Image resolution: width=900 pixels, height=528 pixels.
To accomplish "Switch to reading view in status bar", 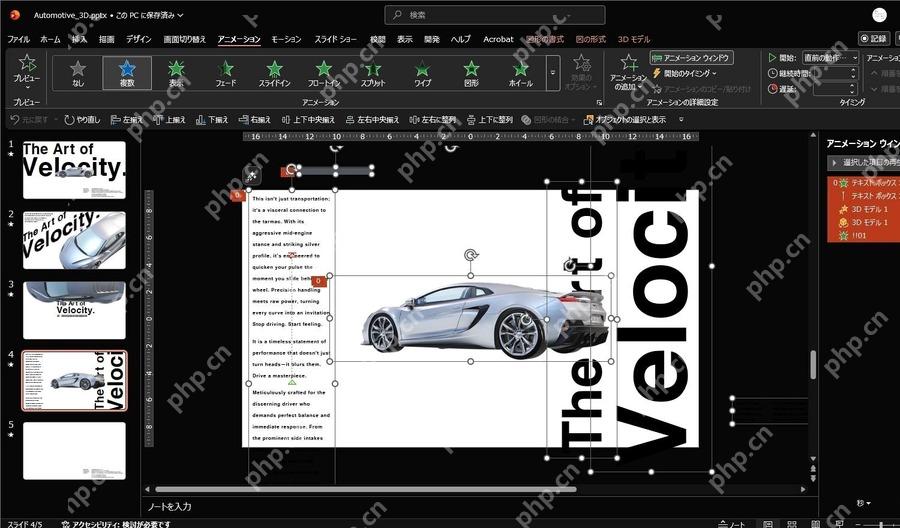I will coord(816,523).
